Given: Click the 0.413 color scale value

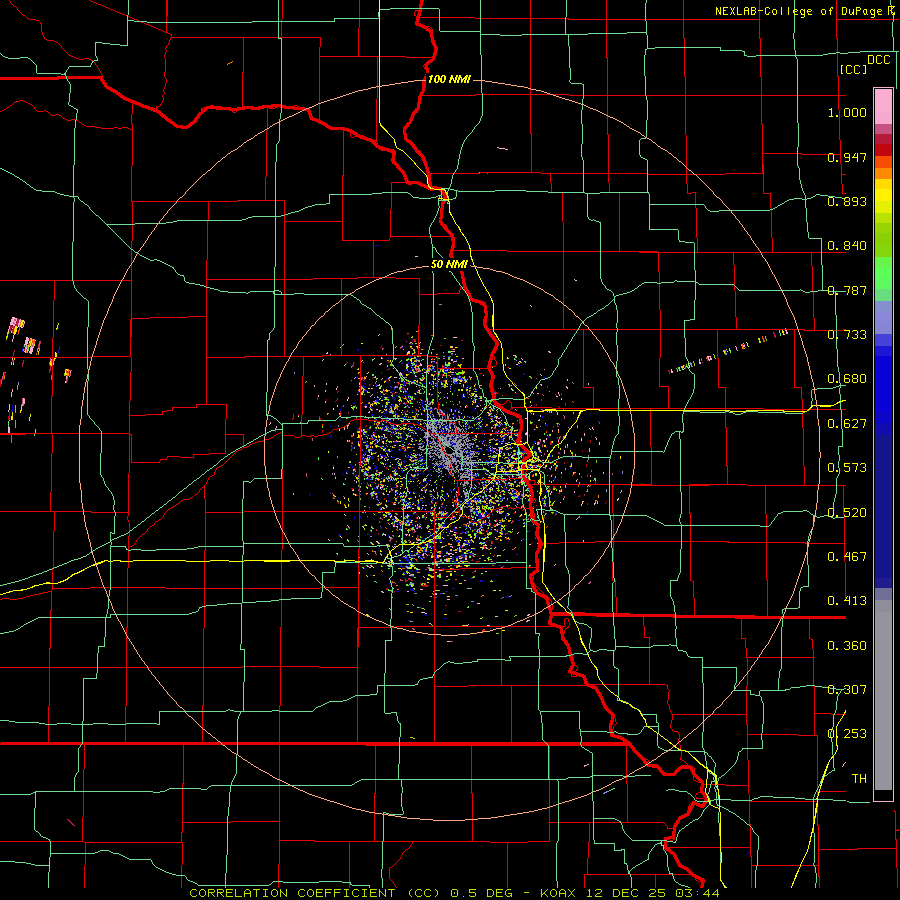Looking at the screenshot, I should point(847,601).
